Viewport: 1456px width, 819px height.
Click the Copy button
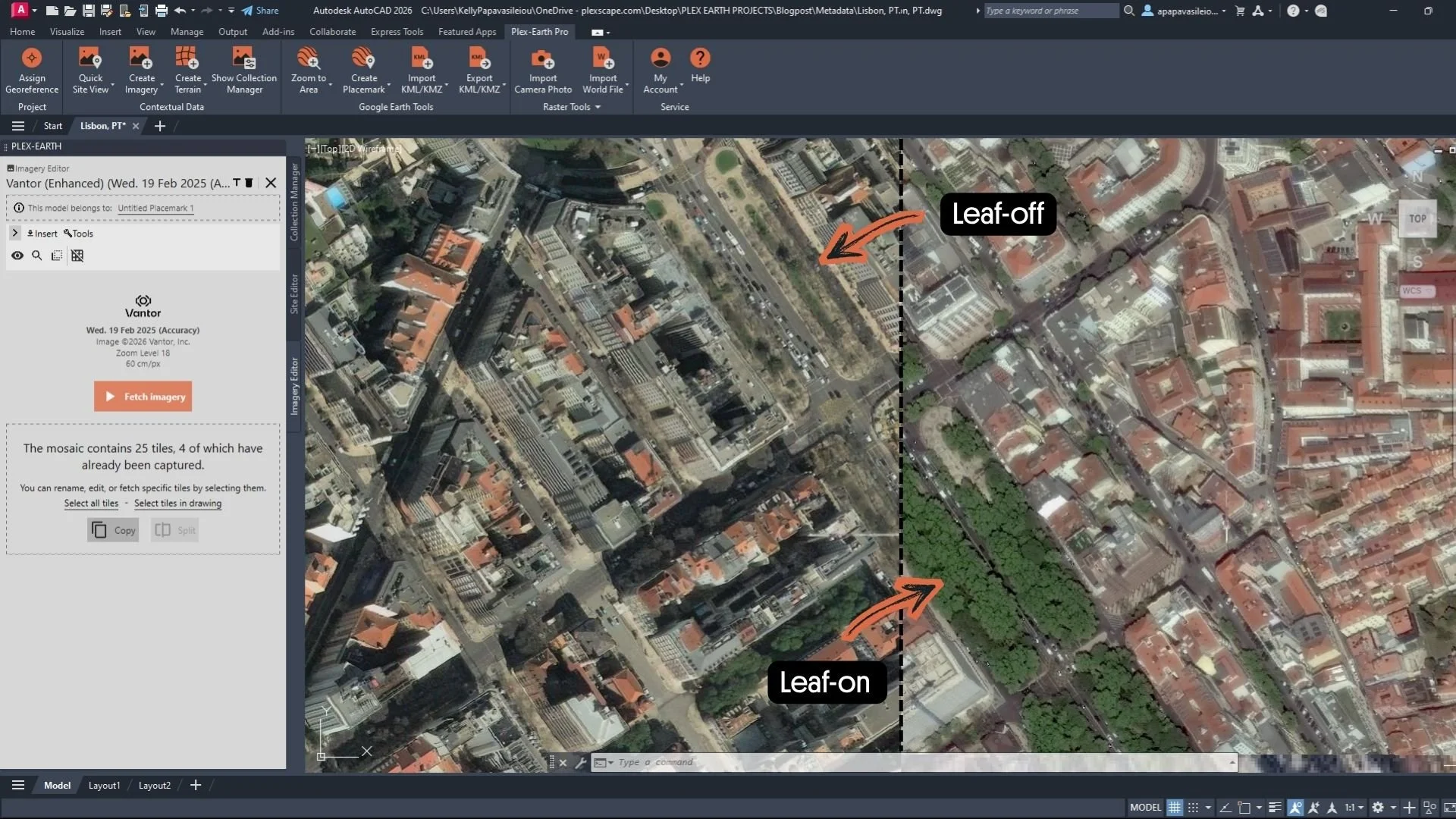tap(113, 530)
